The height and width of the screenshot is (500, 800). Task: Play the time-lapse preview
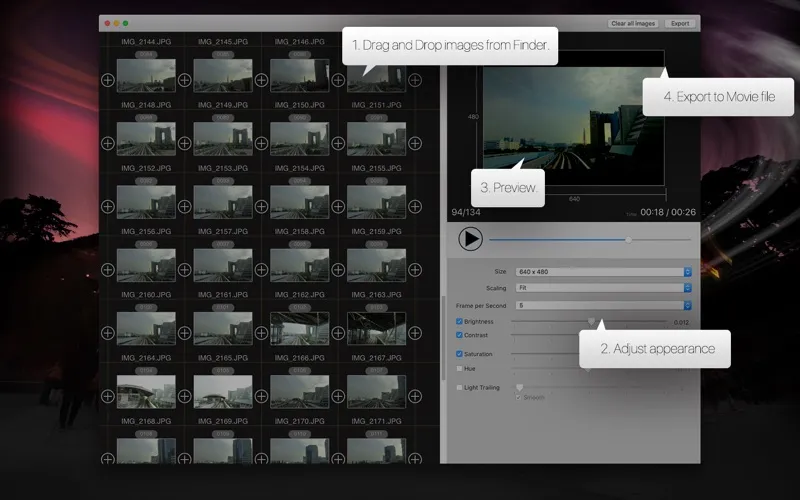tap(470, 239)
